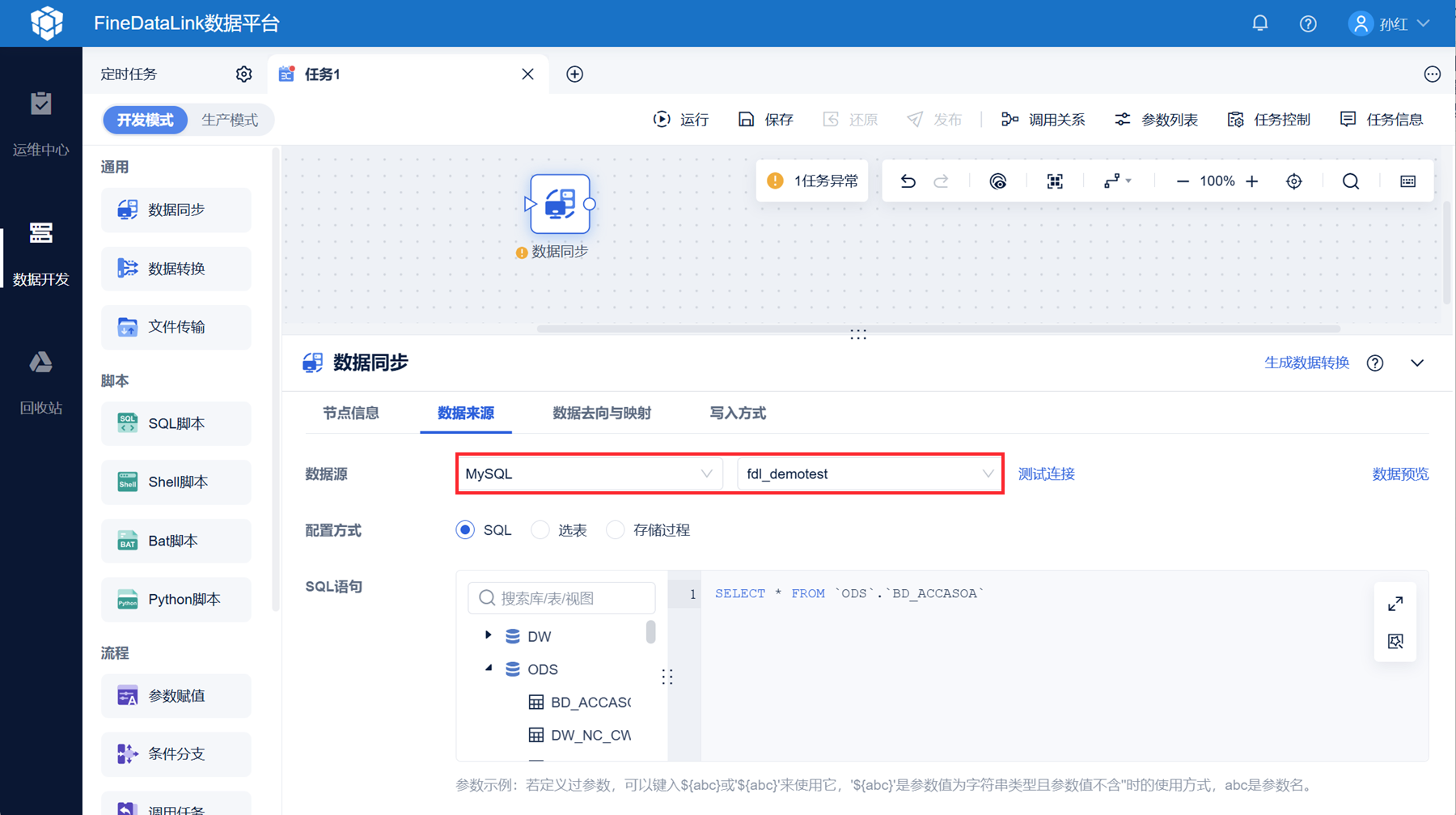This screenshot has height=815, width=1456.
Task: Click the 保存 button
Action: coord(766,120)
